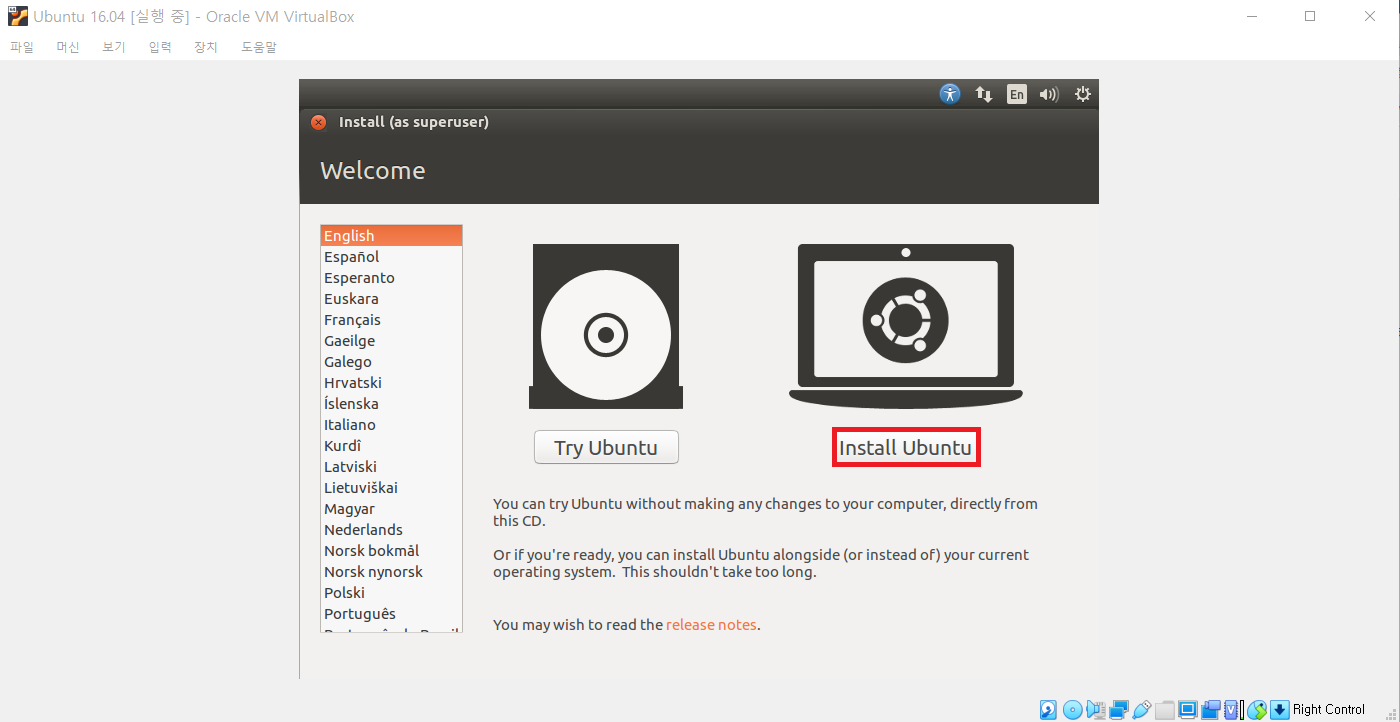Screen dimensions: 1400x722
Task: Click the hard disk activity icon in VirtualBox status bar
Action: coord(1048,710)
